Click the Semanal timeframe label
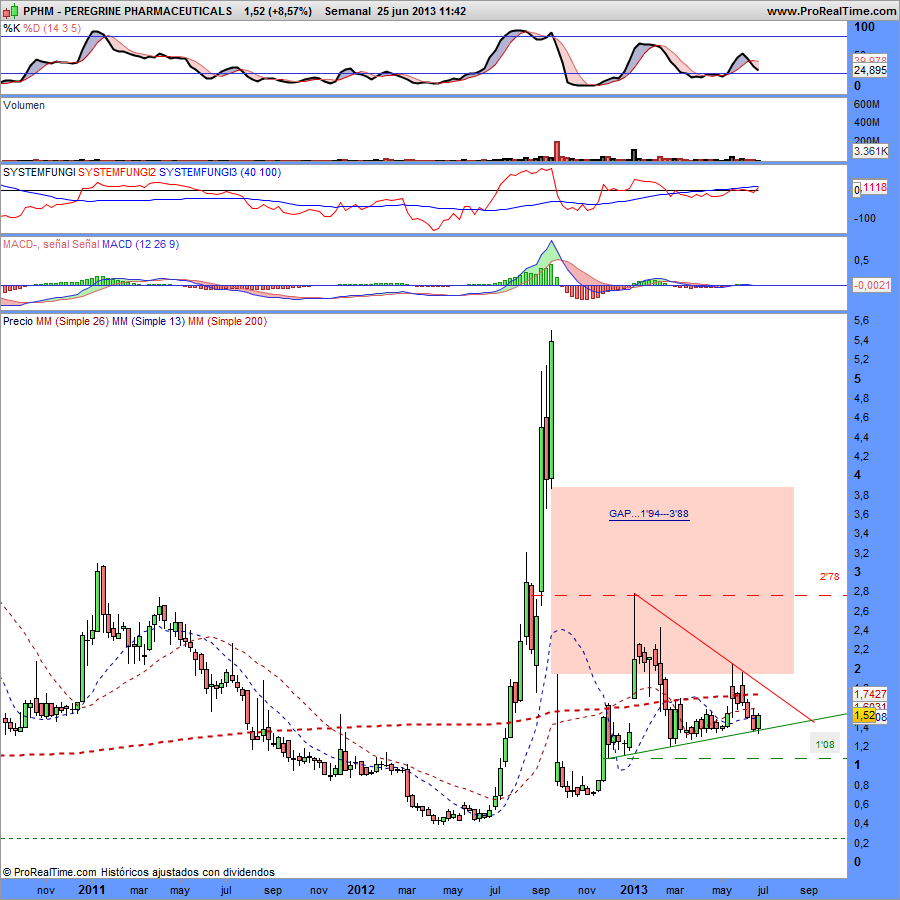Image resolution: width=900 pixels, height=900 pixels. click(x=348, y=11)
